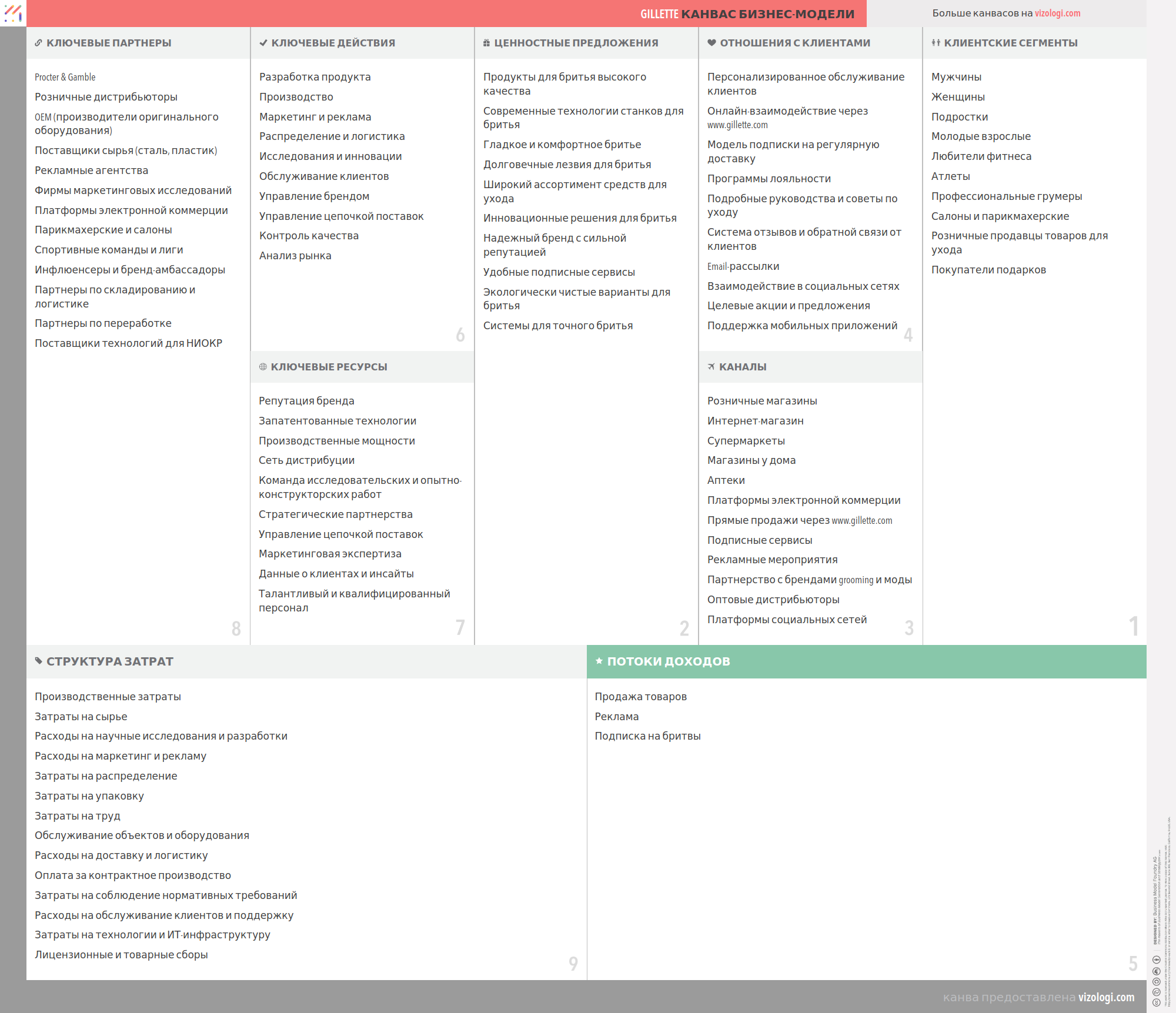Select the Procter & Gamble partner entry
This screenshot has width=1176, height=1013.
tap(65, 77)
